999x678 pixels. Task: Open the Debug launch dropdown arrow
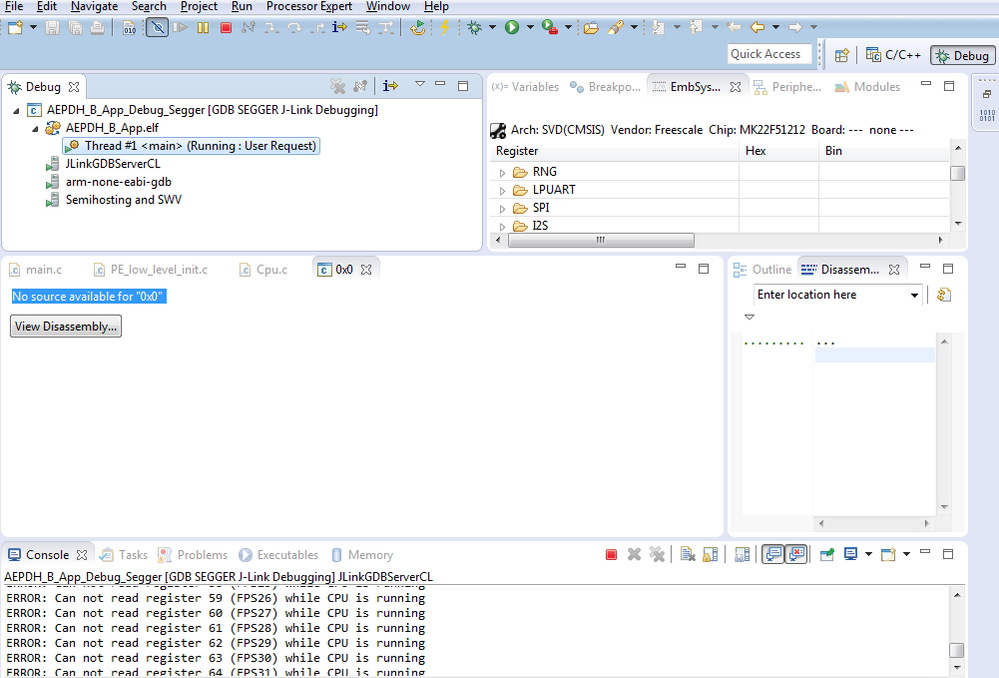pos(492,27)
